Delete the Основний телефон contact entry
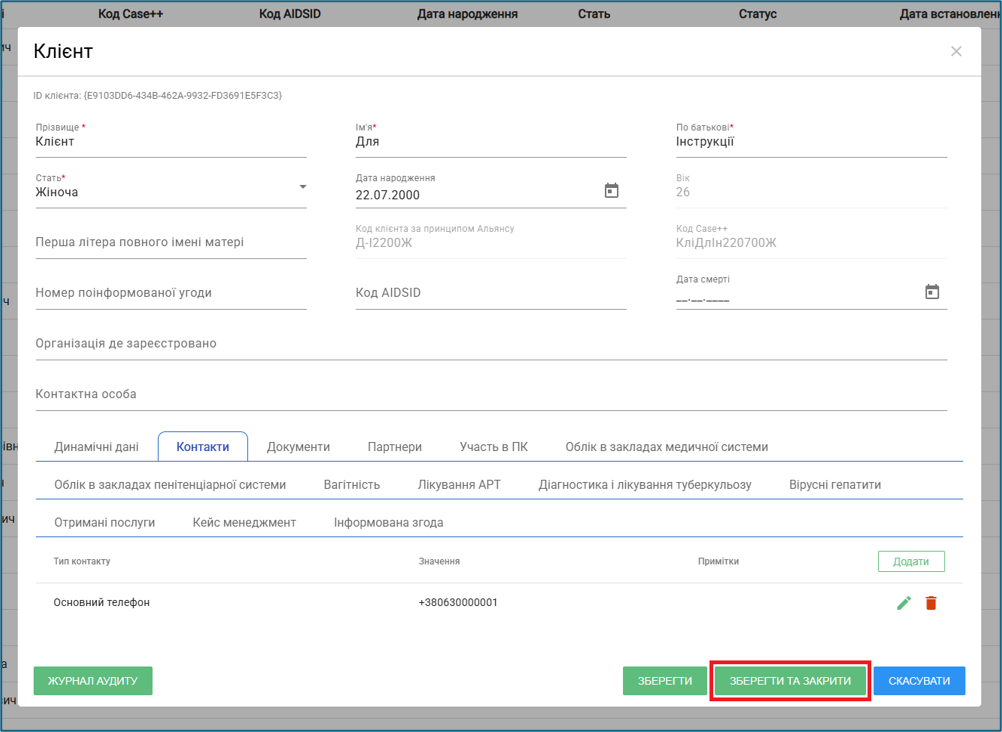 [x=931, y=603]
